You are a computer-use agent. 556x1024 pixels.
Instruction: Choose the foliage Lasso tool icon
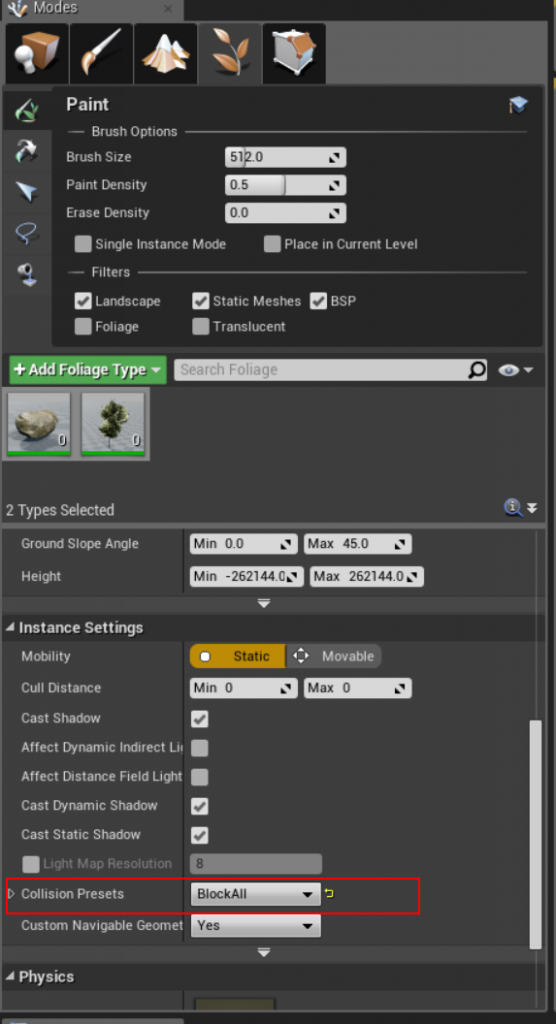coord(27,232)
